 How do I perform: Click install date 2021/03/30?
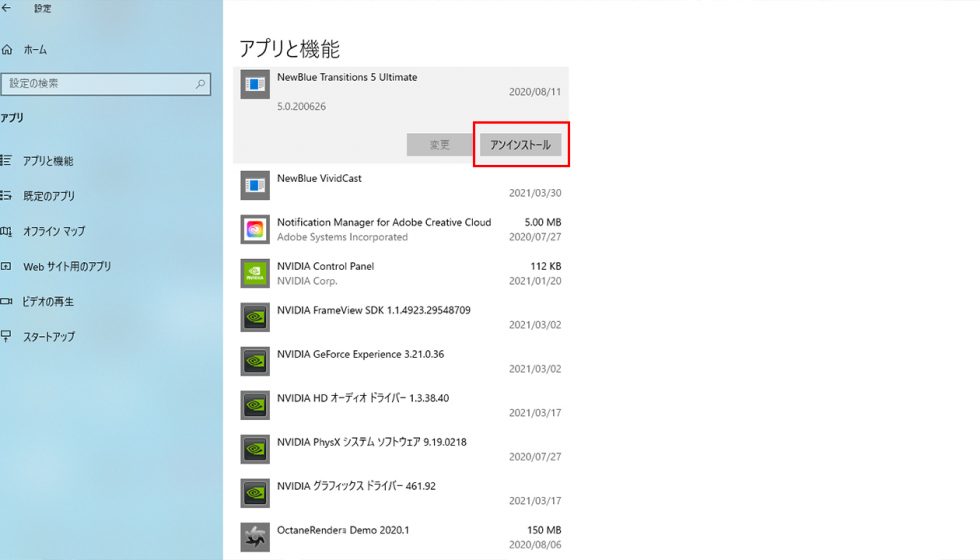[x=535, y=193]
